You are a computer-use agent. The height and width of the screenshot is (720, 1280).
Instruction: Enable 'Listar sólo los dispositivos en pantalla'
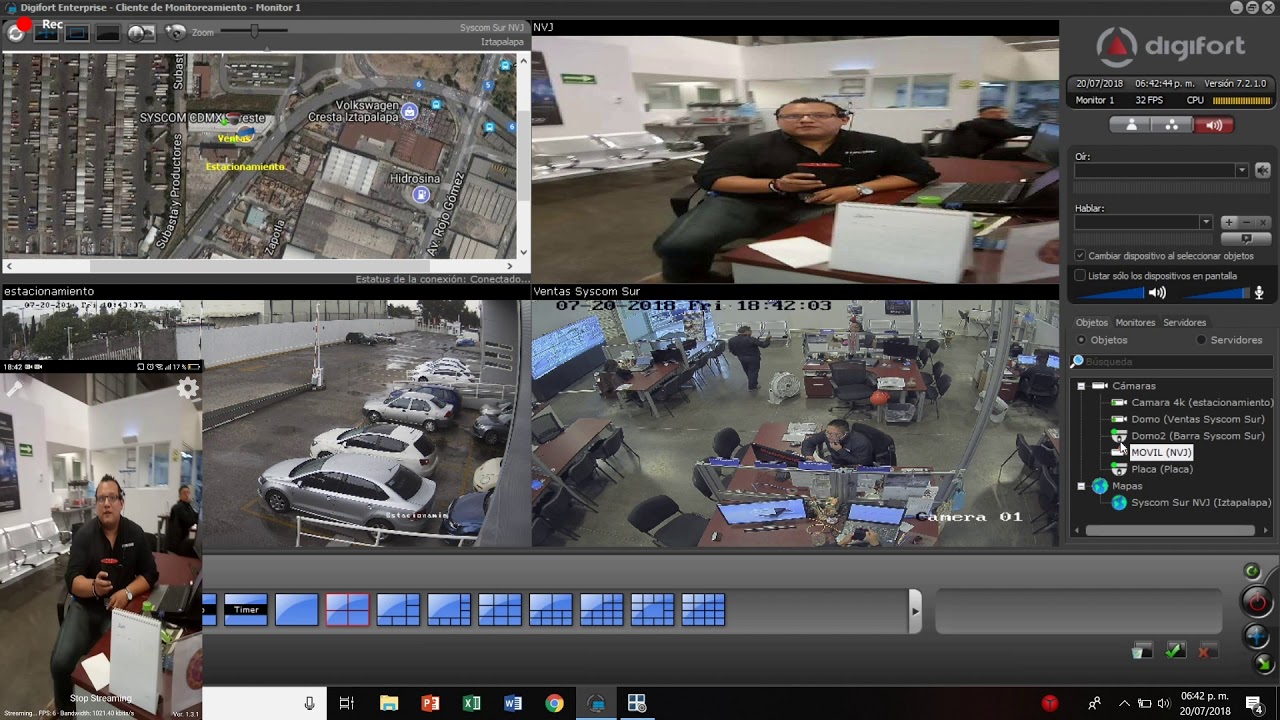click(x=1080, y=276)
